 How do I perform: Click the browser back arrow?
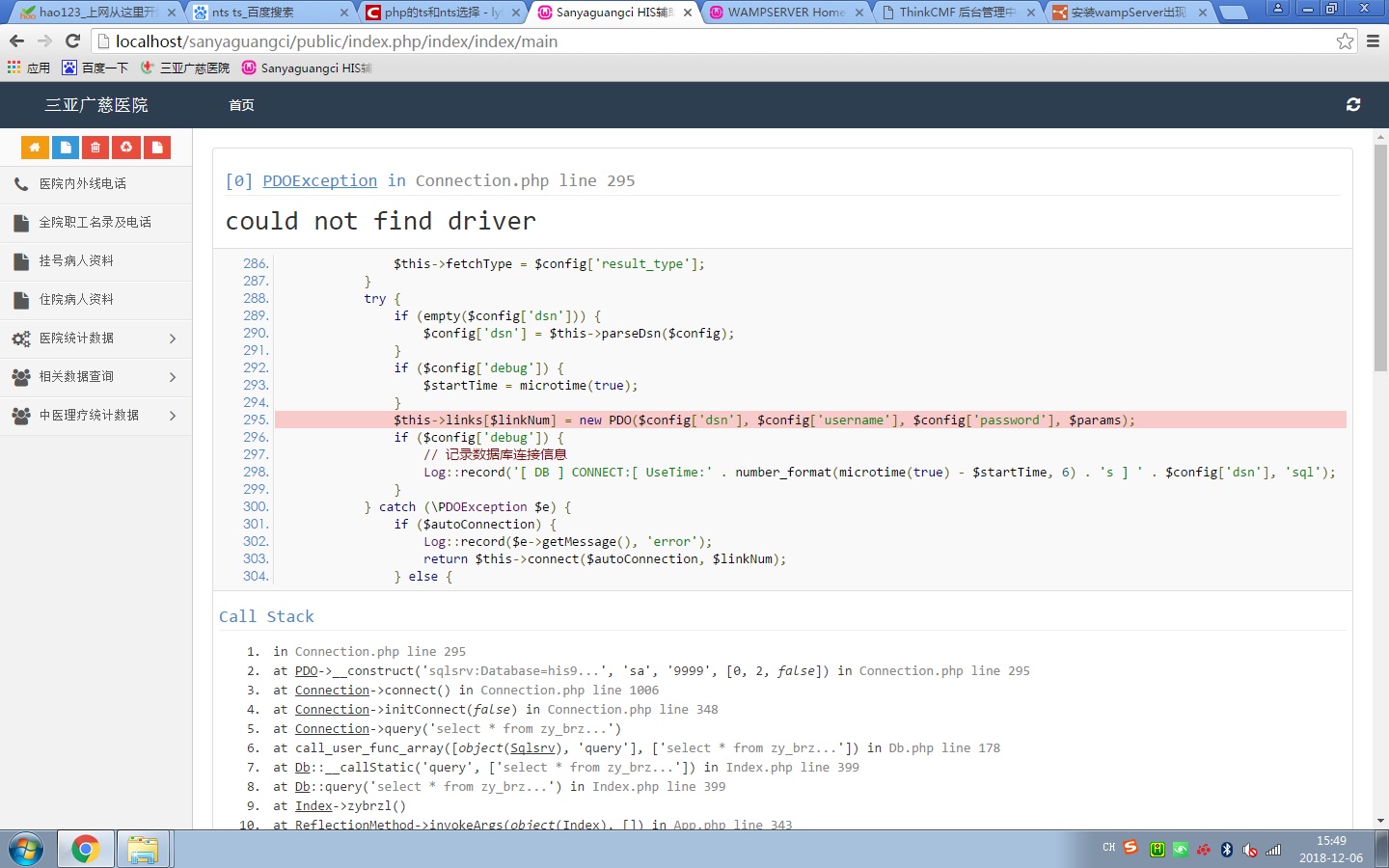(x=16, y=41)
